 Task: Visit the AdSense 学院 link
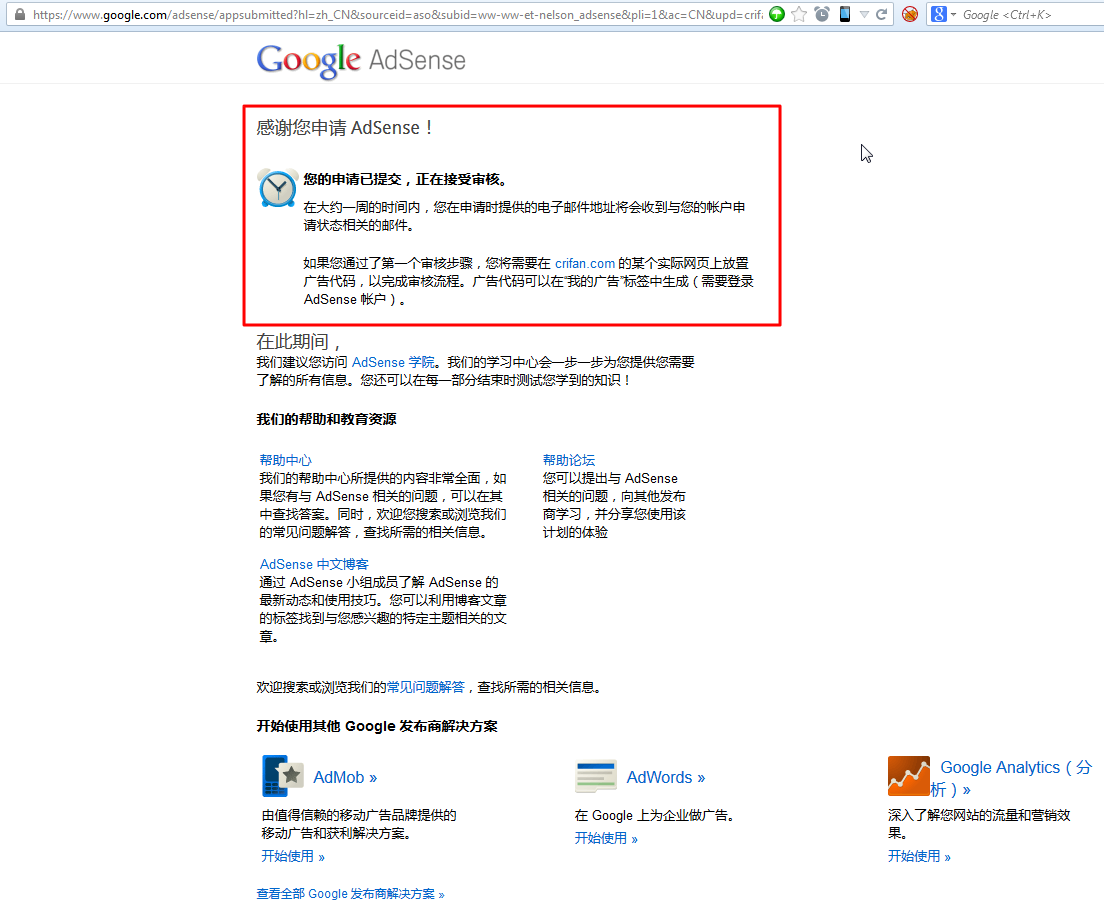coord(393,362)
